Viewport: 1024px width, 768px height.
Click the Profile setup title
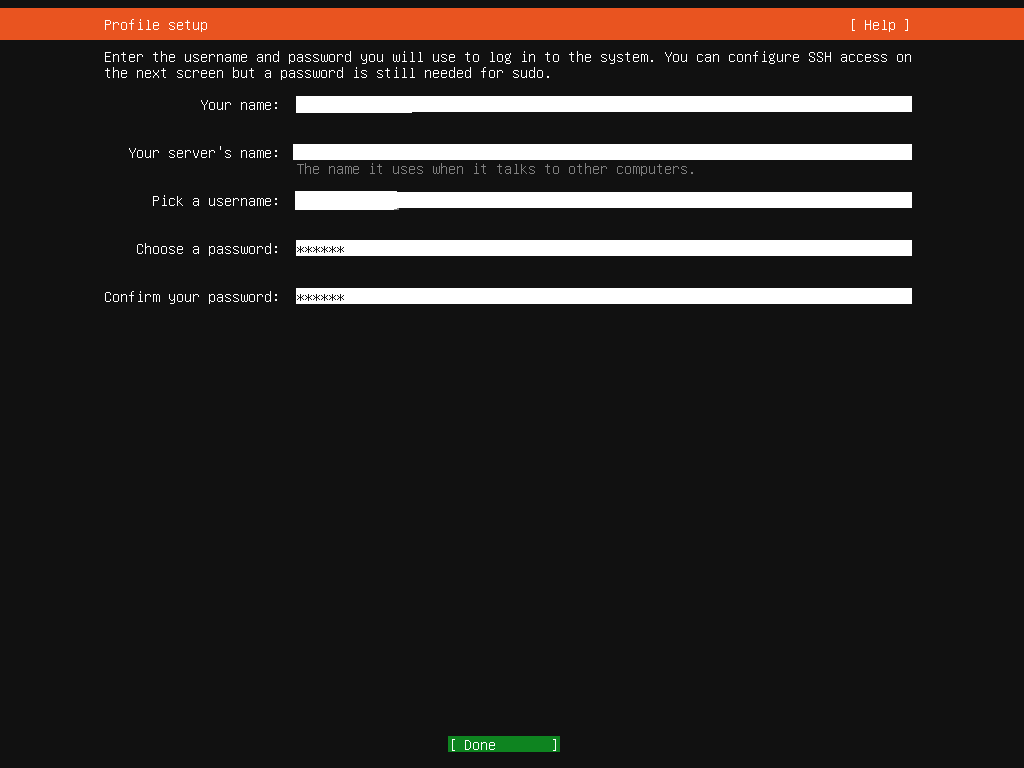coord(156,25)
